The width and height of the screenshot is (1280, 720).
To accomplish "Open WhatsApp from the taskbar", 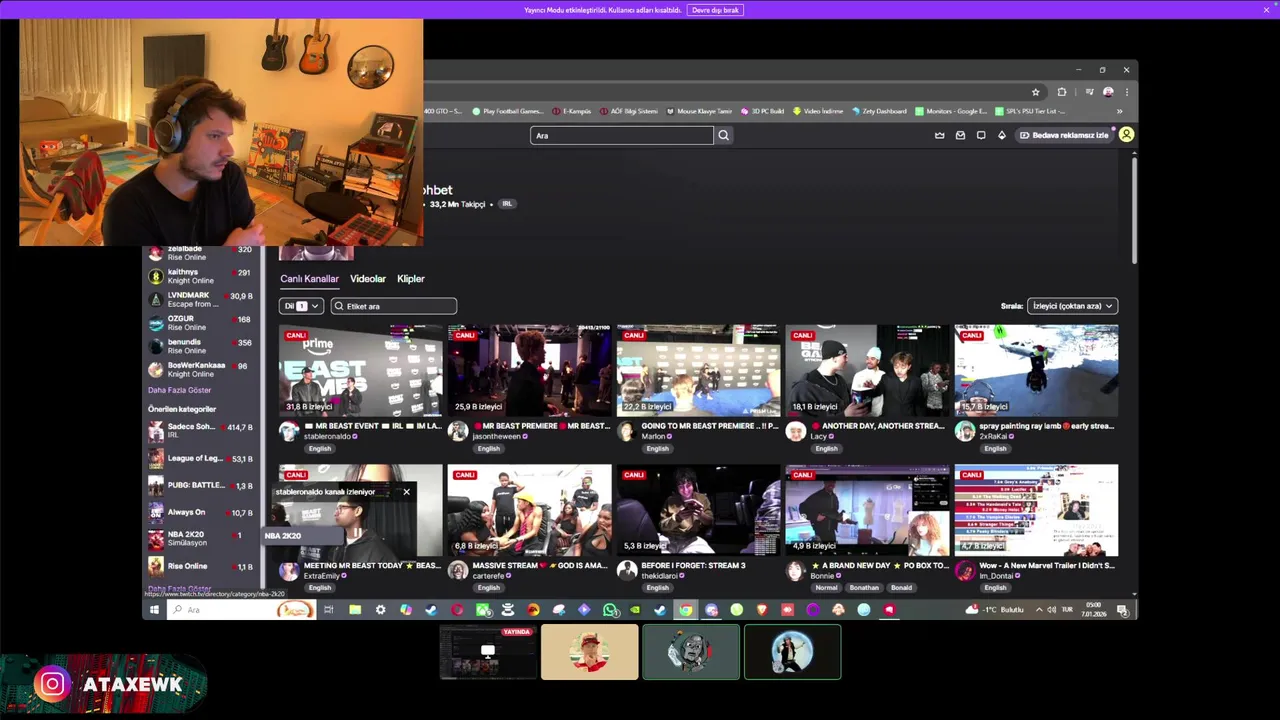I will click(x=609, y=610).
